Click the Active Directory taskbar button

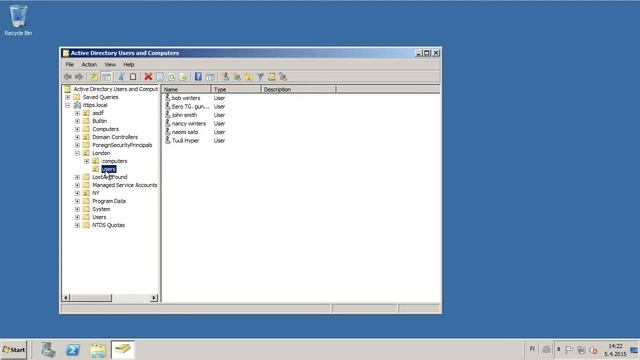pos(122,350)
